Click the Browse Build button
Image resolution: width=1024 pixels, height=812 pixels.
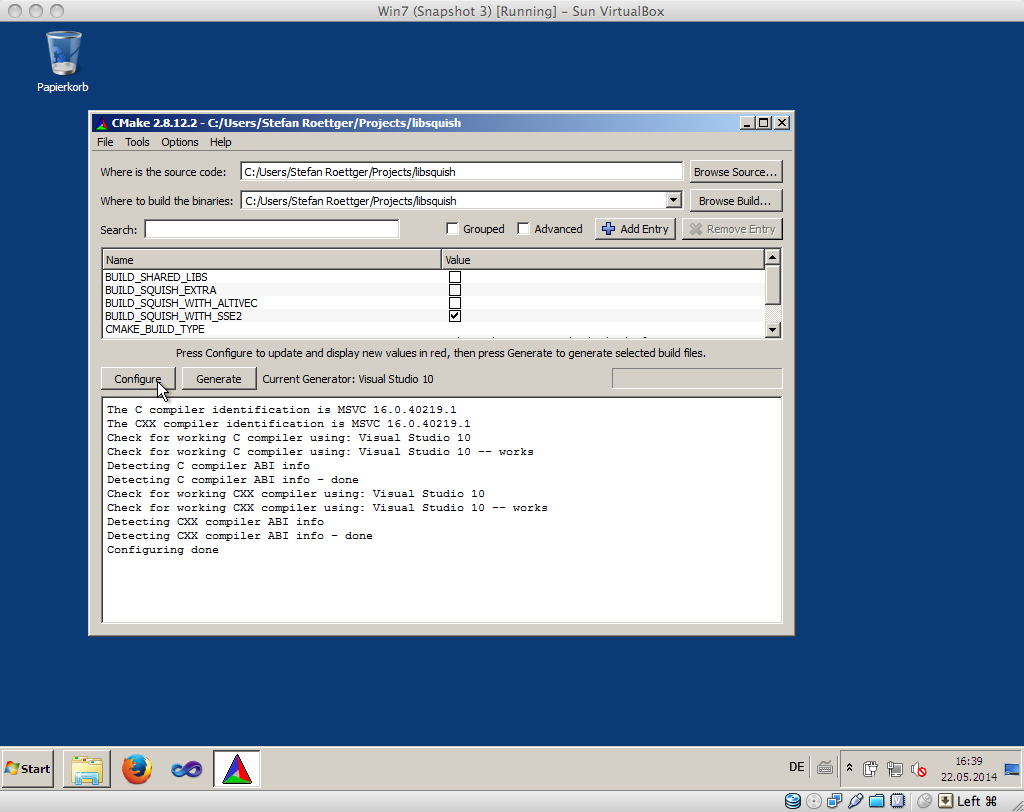735,201
